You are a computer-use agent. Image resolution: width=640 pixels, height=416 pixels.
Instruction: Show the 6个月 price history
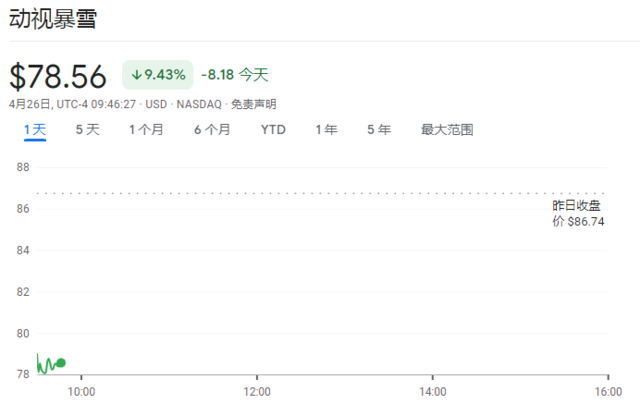coord(212,130)
